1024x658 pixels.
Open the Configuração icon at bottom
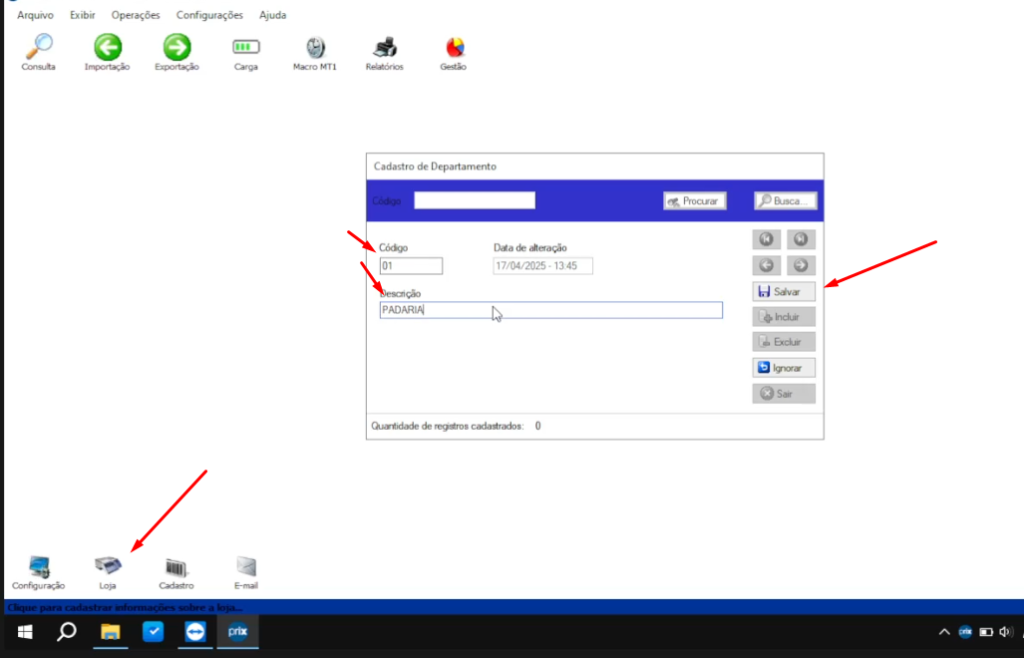(x=38, y=568)
